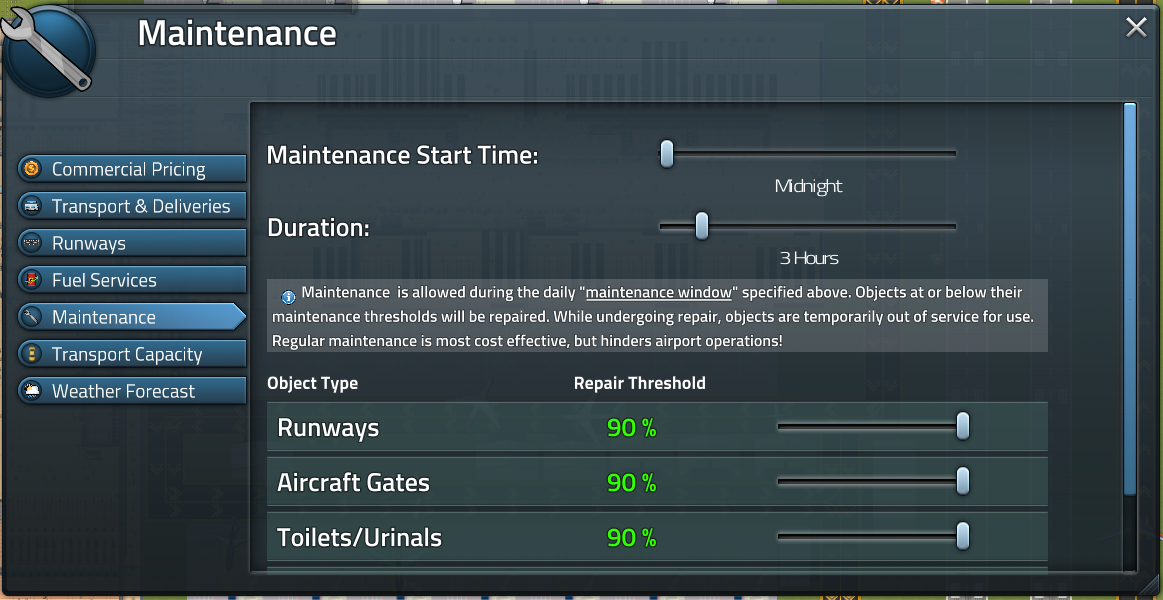Screen dimensions: 1163x600
Task: Click the Transport Capacity traffic light icon
Action: pyautogui.click(x=31, y=354)
